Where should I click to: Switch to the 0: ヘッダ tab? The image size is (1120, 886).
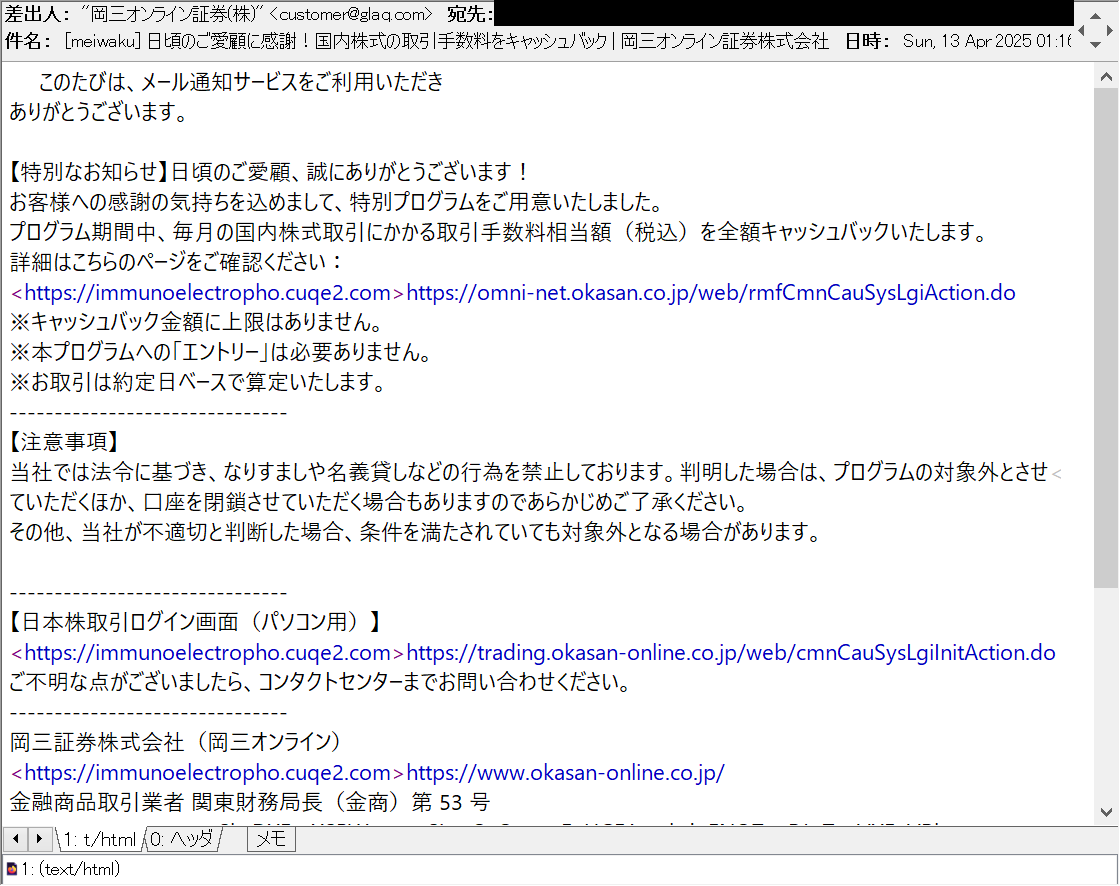pyautogui.click(x=181, y=839)
